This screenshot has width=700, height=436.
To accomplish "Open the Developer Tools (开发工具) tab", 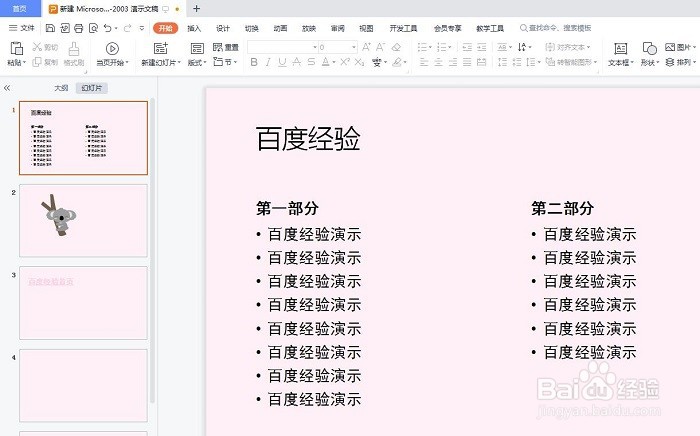I will click(x=403, y=28).
